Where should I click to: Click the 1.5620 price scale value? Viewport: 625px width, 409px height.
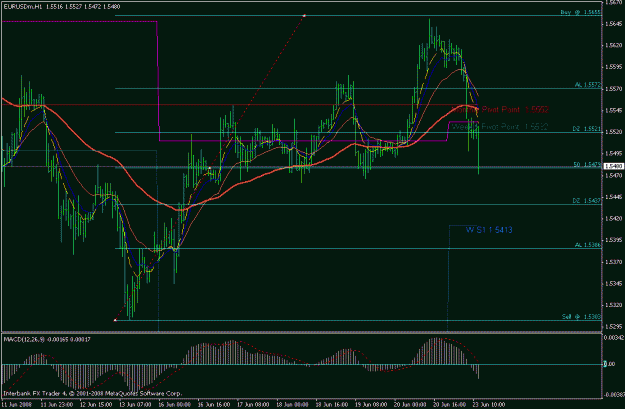614,45
